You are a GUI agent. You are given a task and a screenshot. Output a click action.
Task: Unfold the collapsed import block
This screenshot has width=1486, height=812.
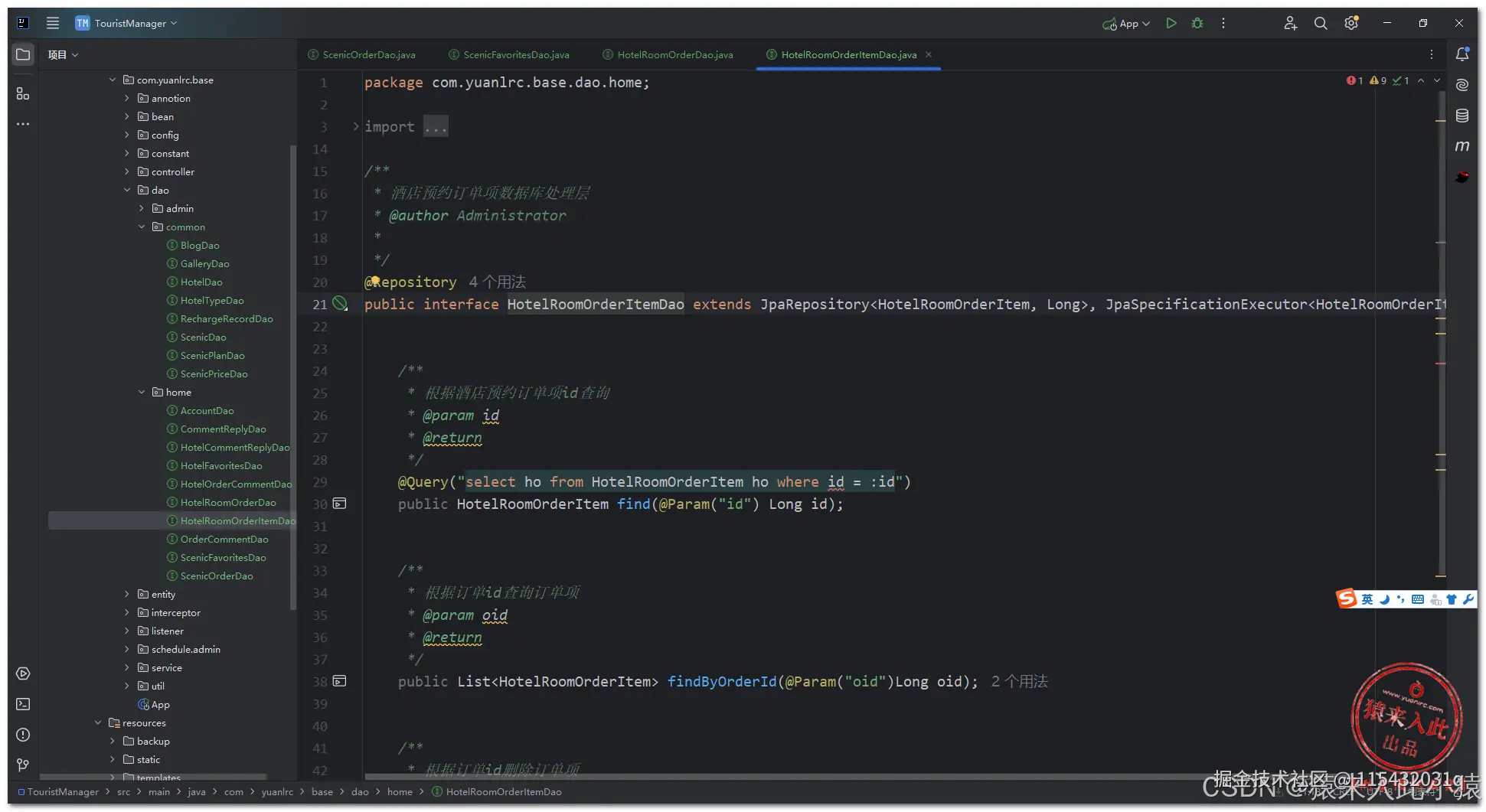click(356, 126)
